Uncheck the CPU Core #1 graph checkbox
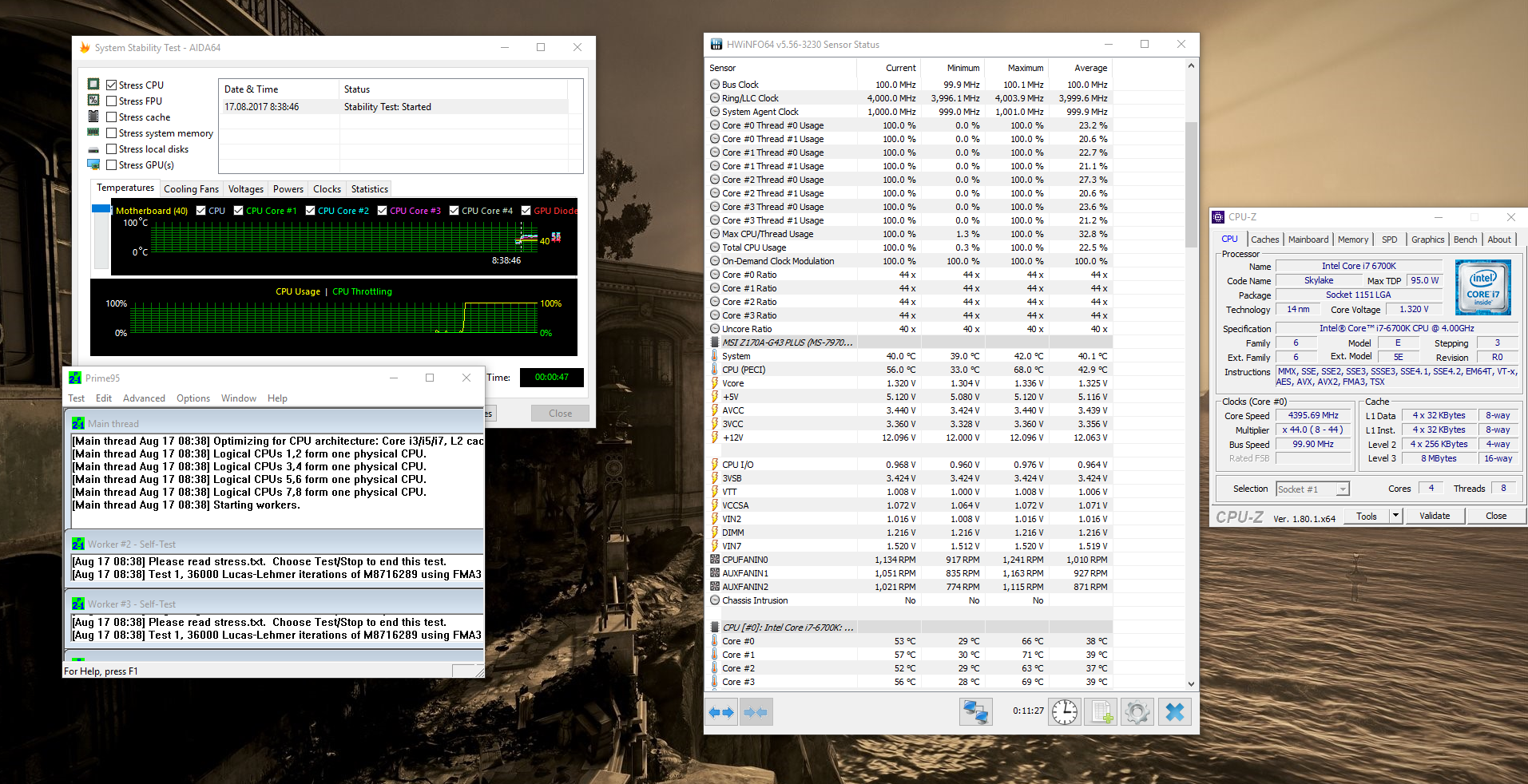Screen dimensions: 1528x784 click(x=238, y=211)
